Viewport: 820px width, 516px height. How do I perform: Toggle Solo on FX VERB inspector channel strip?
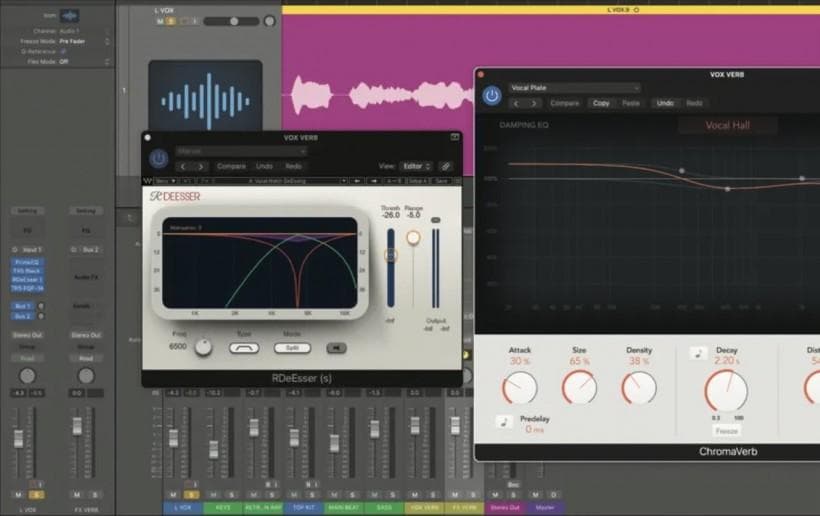click(x=95, y=495)
